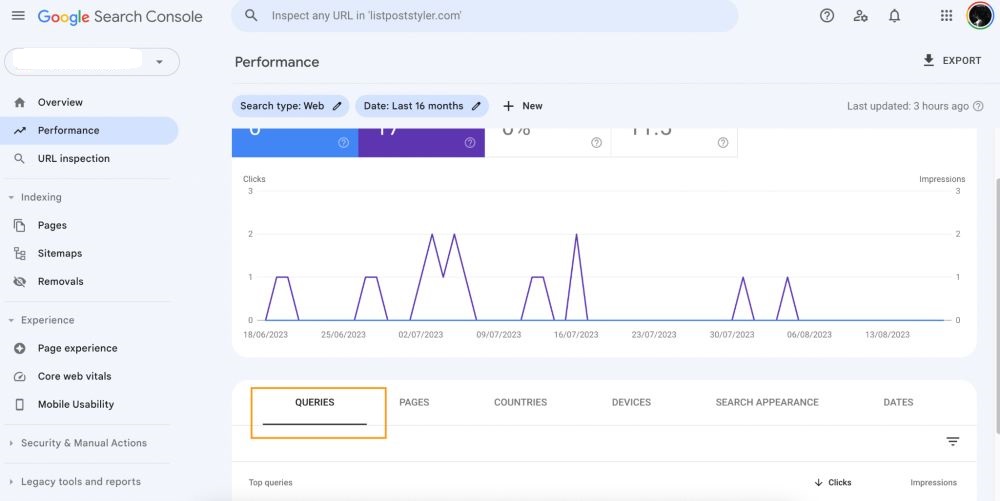Switch to the Dates tab

tap(898, 402)
